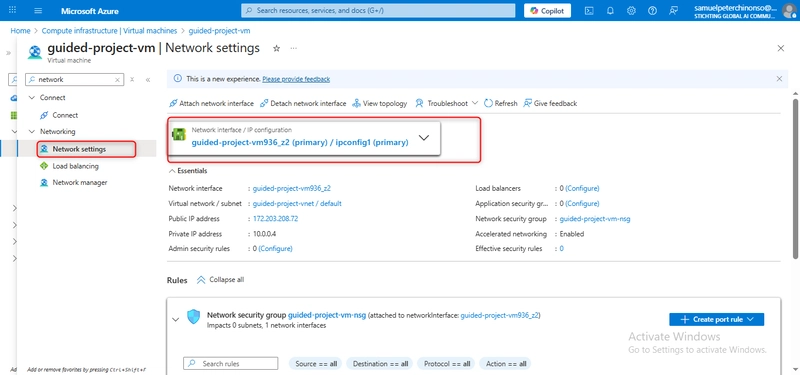This screenshot has width=800, height=375.
Task: Open the more options ellipsis by title
Action: [293, 48]
